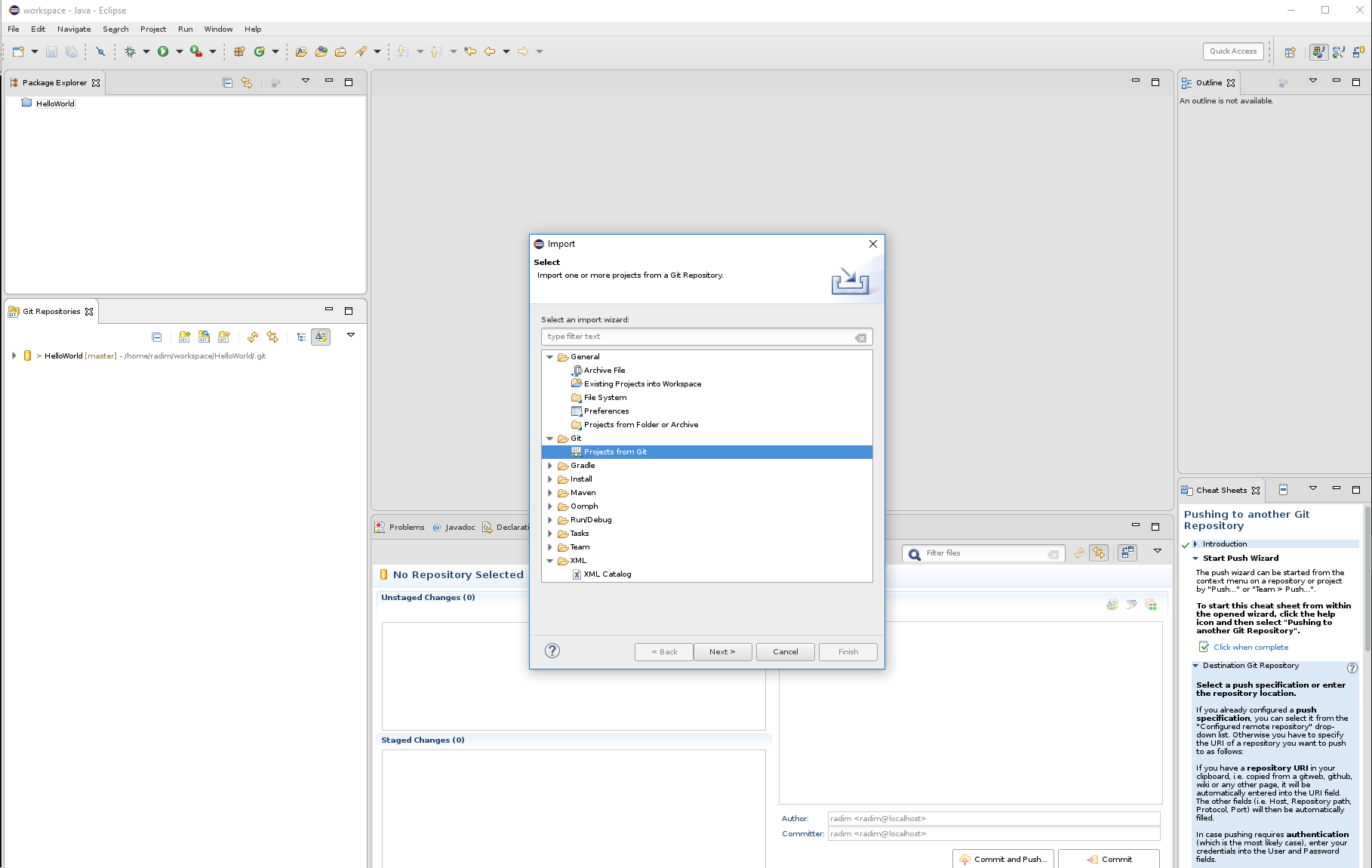Collapse the XML folder in import tree
Screen dimensions: 1372x868
click(550, 561)
